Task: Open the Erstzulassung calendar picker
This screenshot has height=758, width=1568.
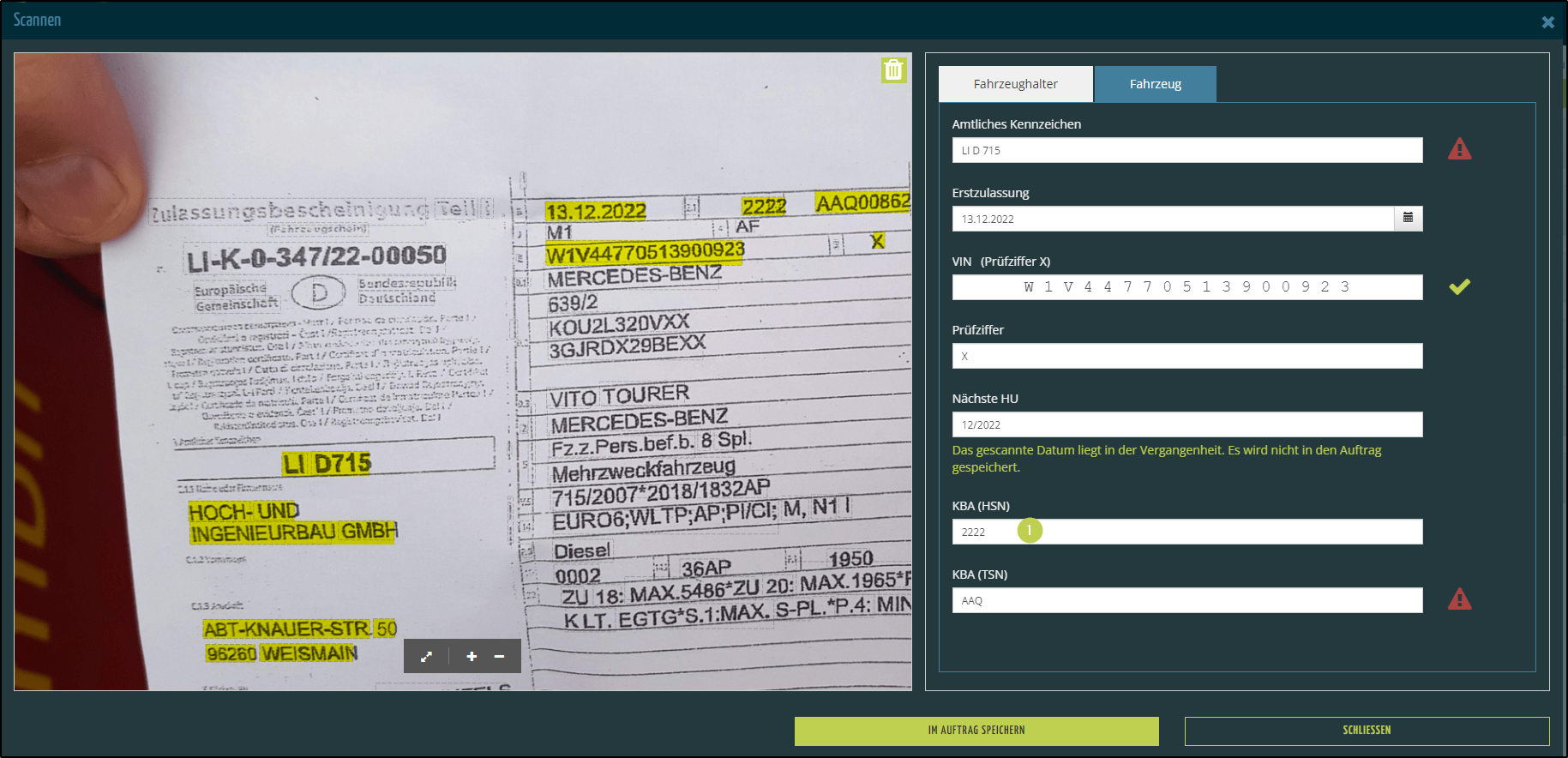Action: click(x=1408, y=219)
